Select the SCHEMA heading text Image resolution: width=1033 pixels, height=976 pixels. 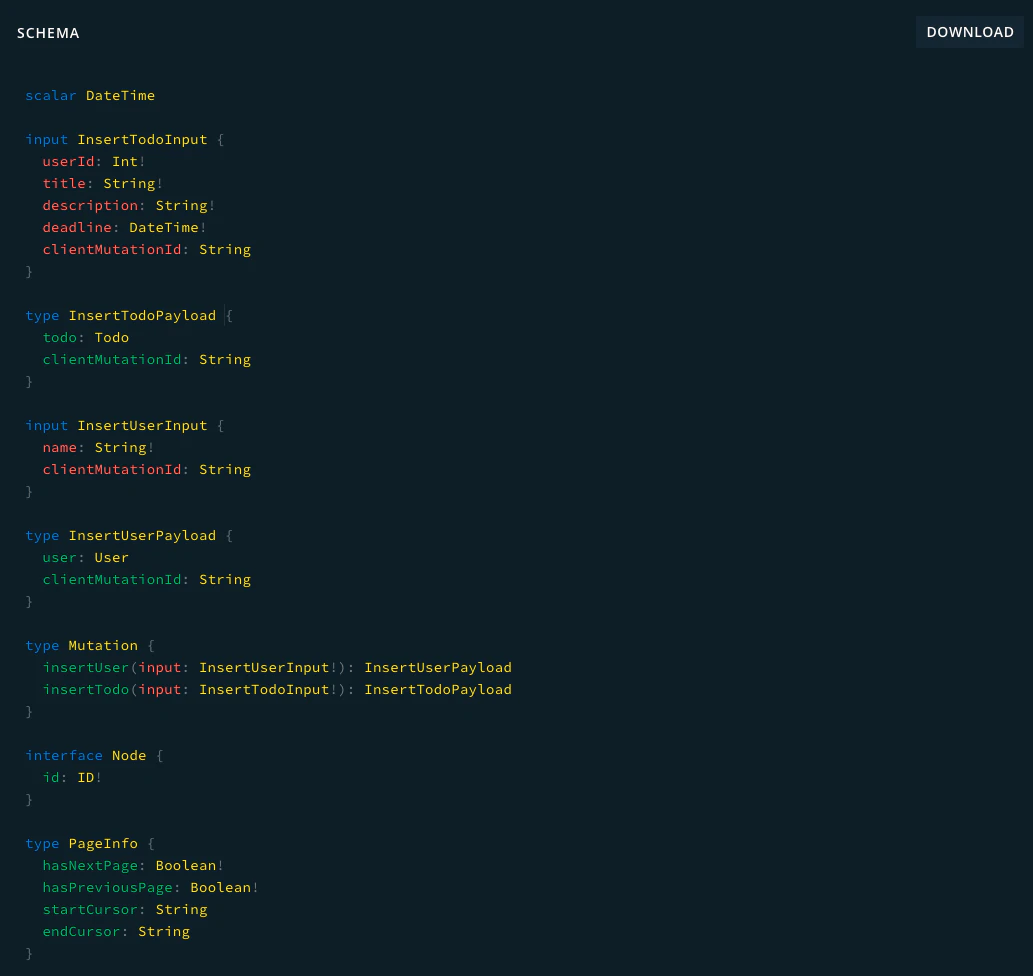(48, 33)
